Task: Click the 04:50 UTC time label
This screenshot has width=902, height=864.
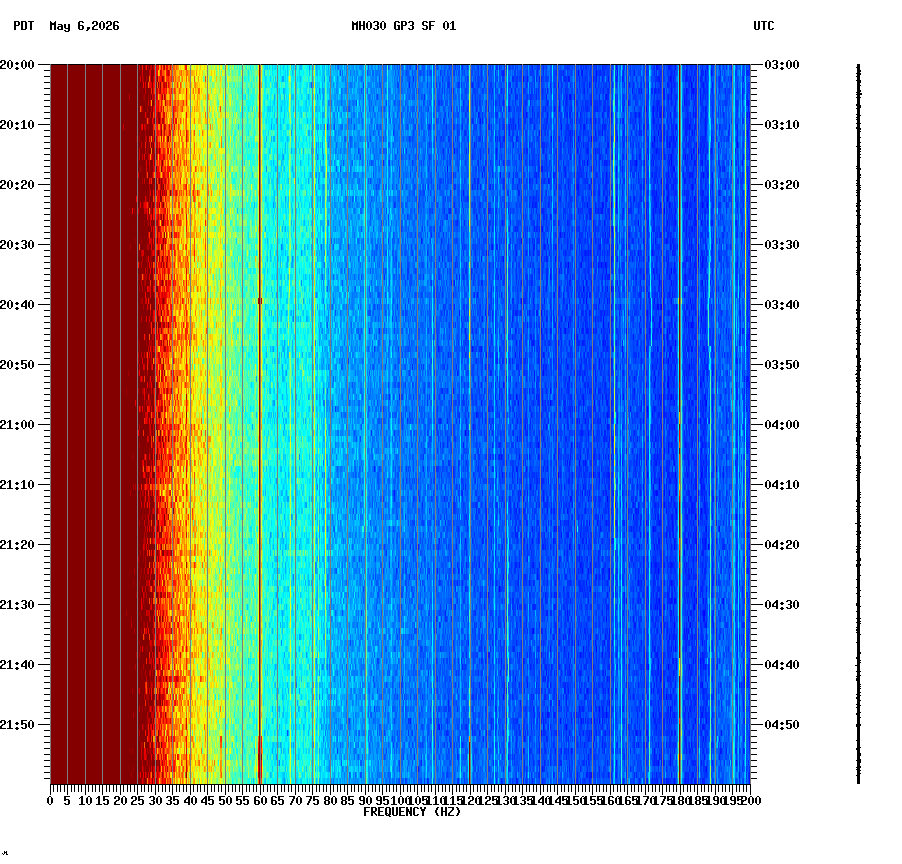Action: click(782, 725)
